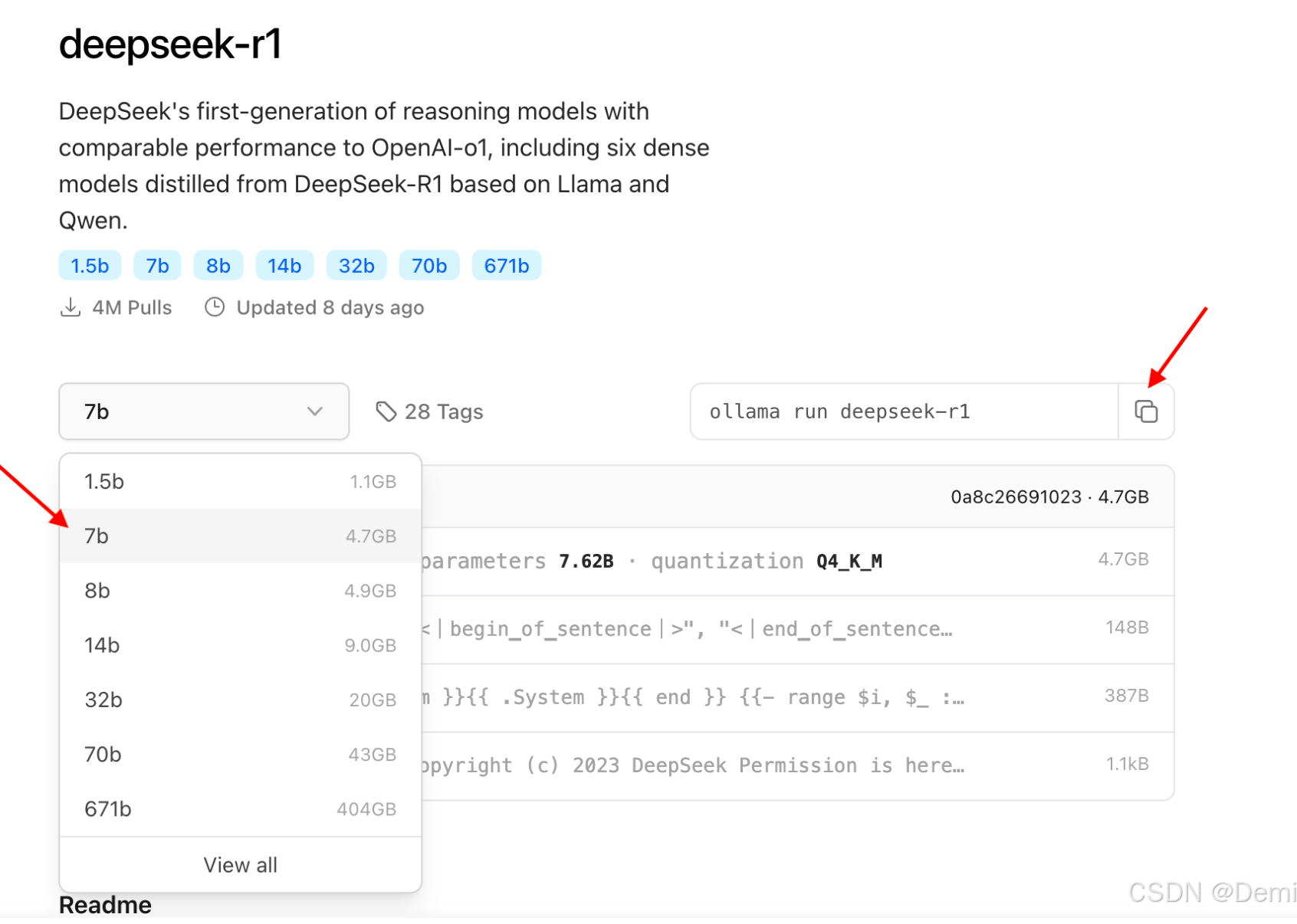Select the 1.5b tag badge

click(x=89, y=265)
